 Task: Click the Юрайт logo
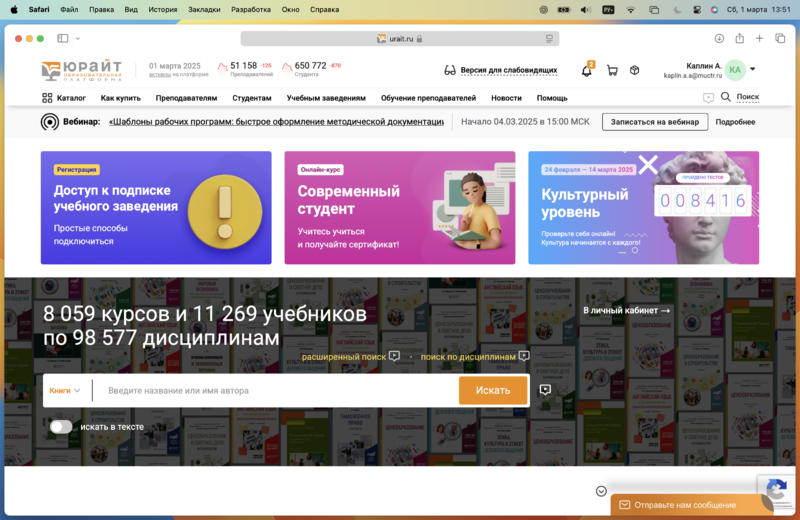click(x=82, y=70)
